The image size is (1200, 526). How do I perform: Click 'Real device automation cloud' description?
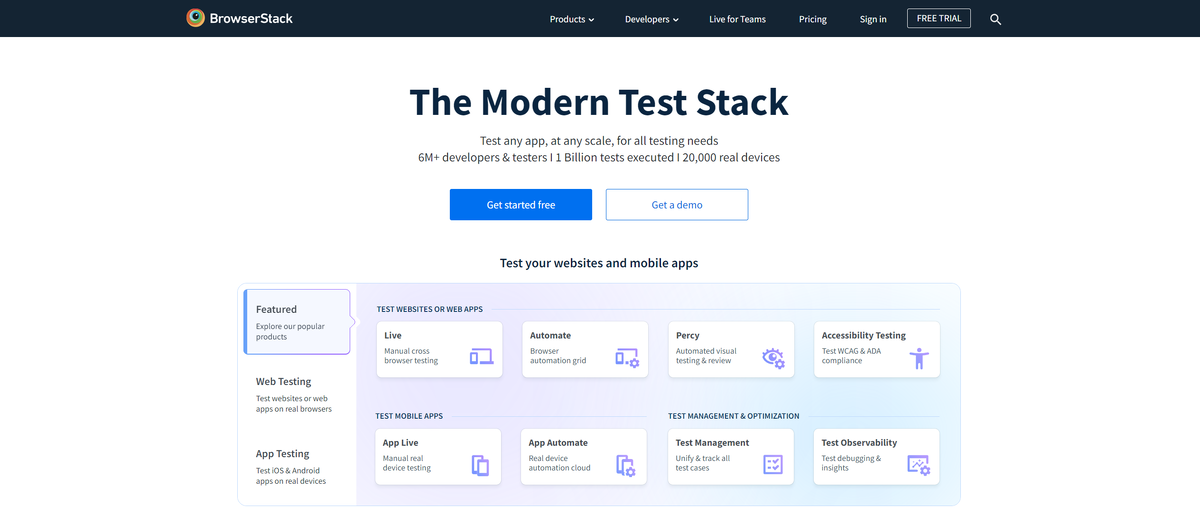(x=560, y=463)
